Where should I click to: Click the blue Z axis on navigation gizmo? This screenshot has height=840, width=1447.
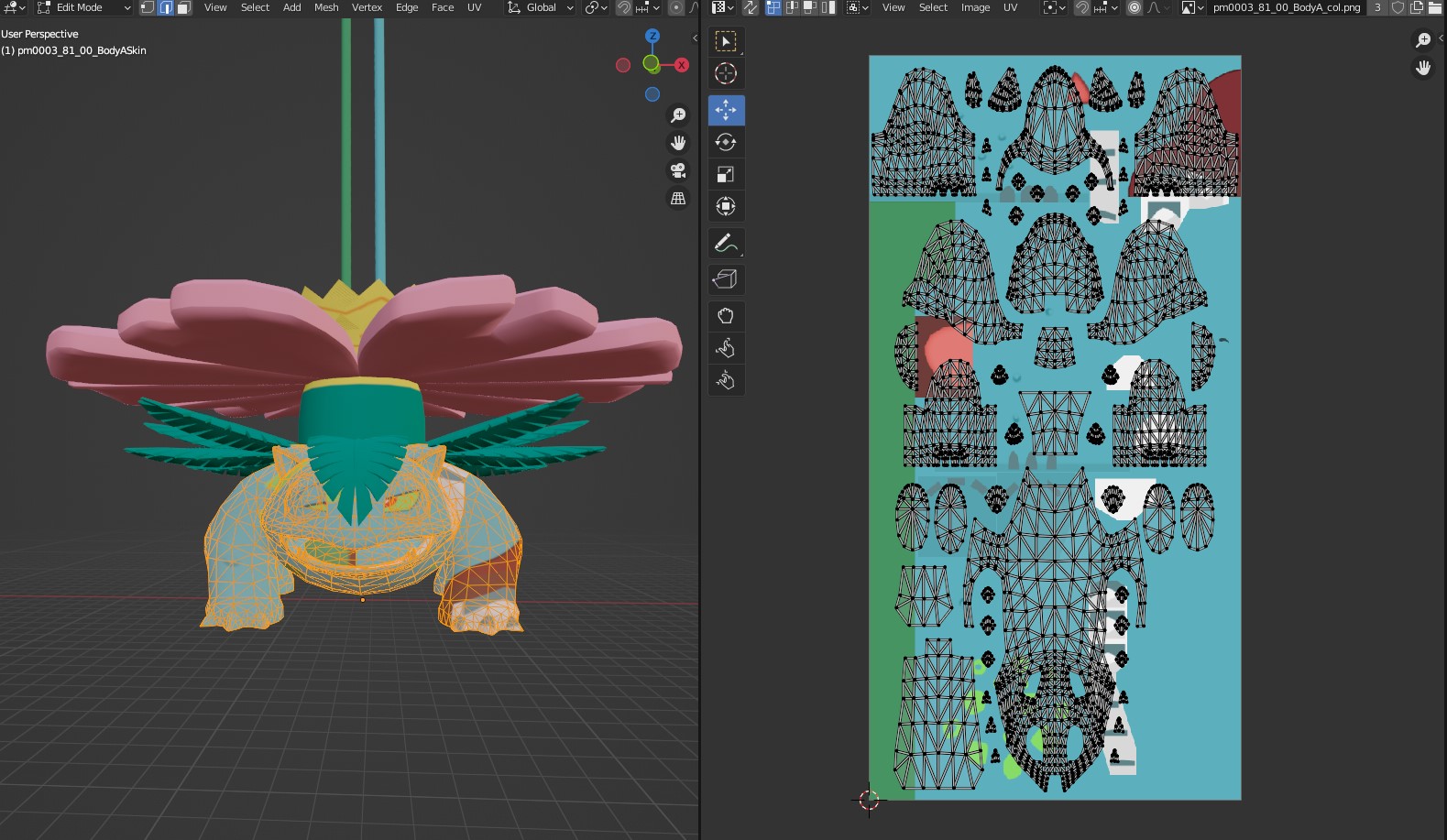point(652,36)
